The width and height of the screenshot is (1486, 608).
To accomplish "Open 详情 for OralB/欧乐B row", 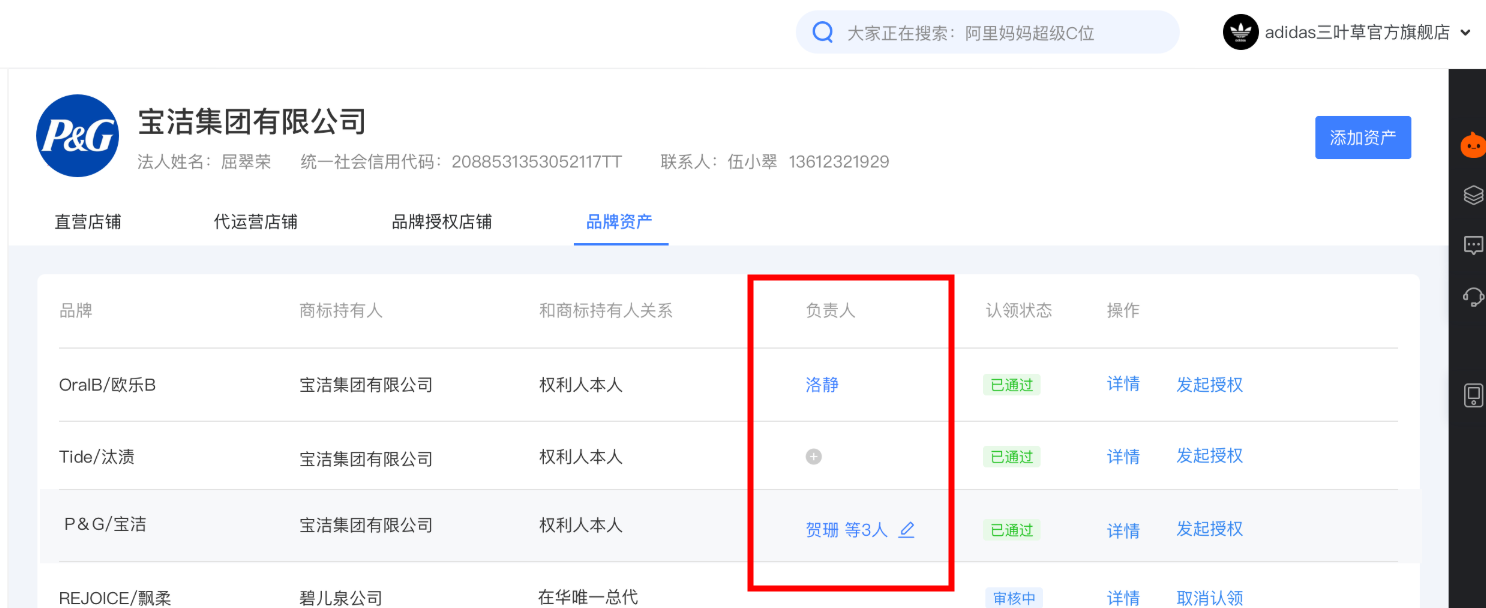I will pos(1123,384).
